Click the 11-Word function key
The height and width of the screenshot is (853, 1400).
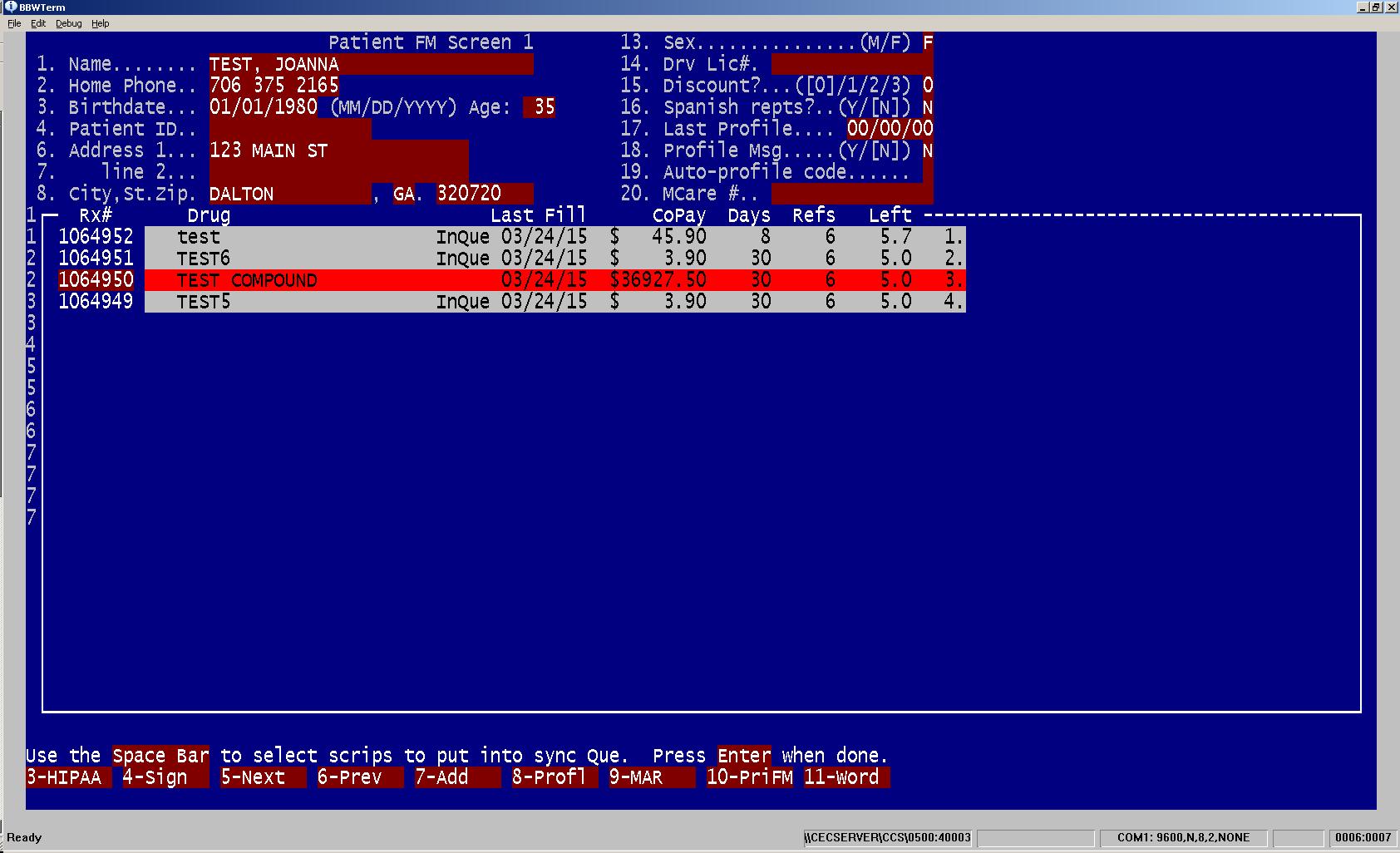847,777
